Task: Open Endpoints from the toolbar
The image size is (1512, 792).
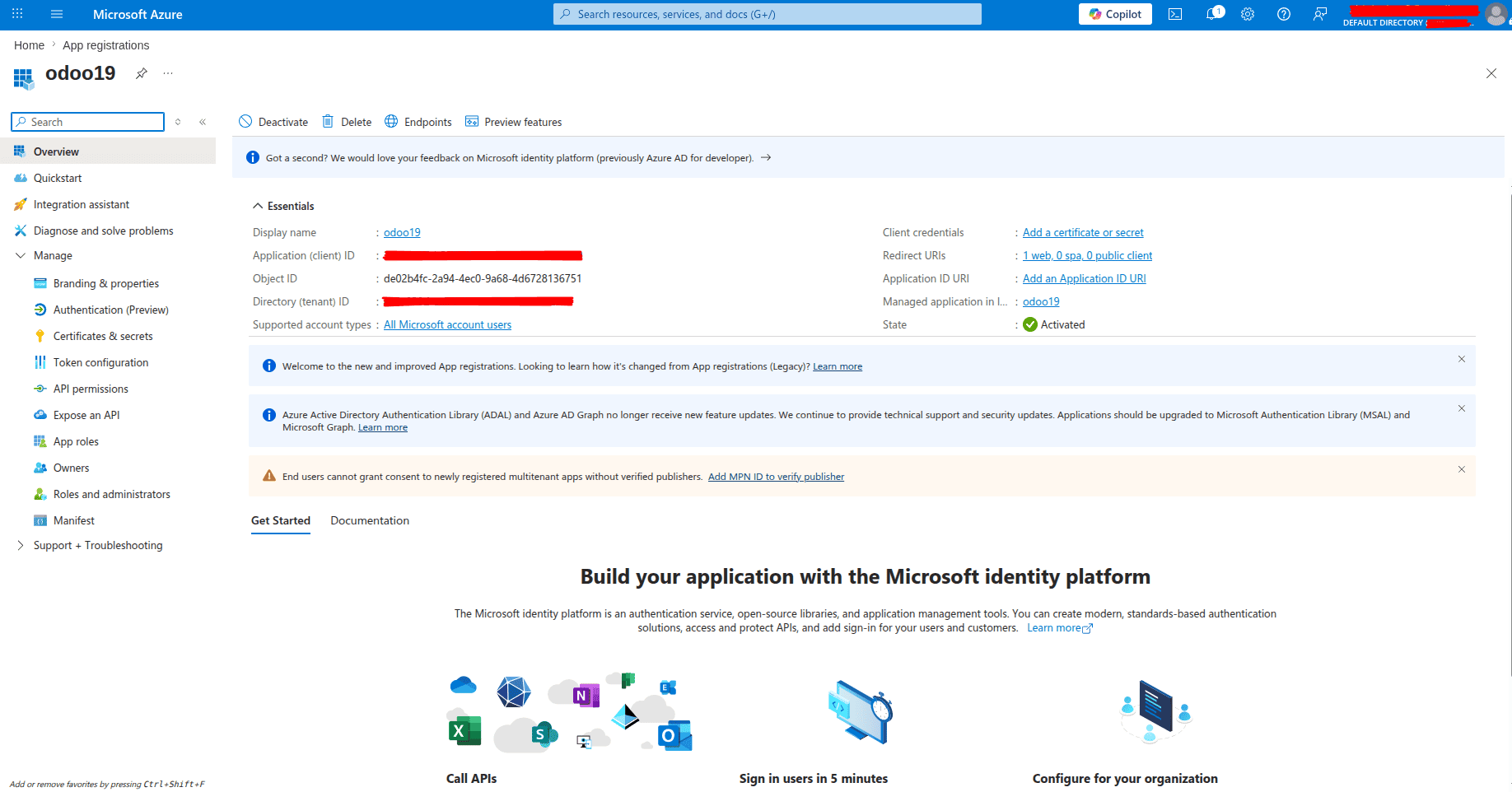Action: (x=418, y=122)
